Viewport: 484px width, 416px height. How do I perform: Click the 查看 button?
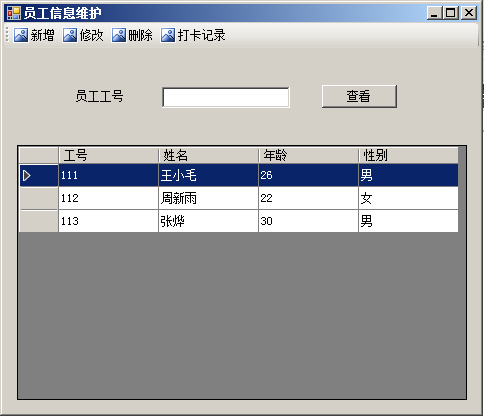[x=359, y=96]
